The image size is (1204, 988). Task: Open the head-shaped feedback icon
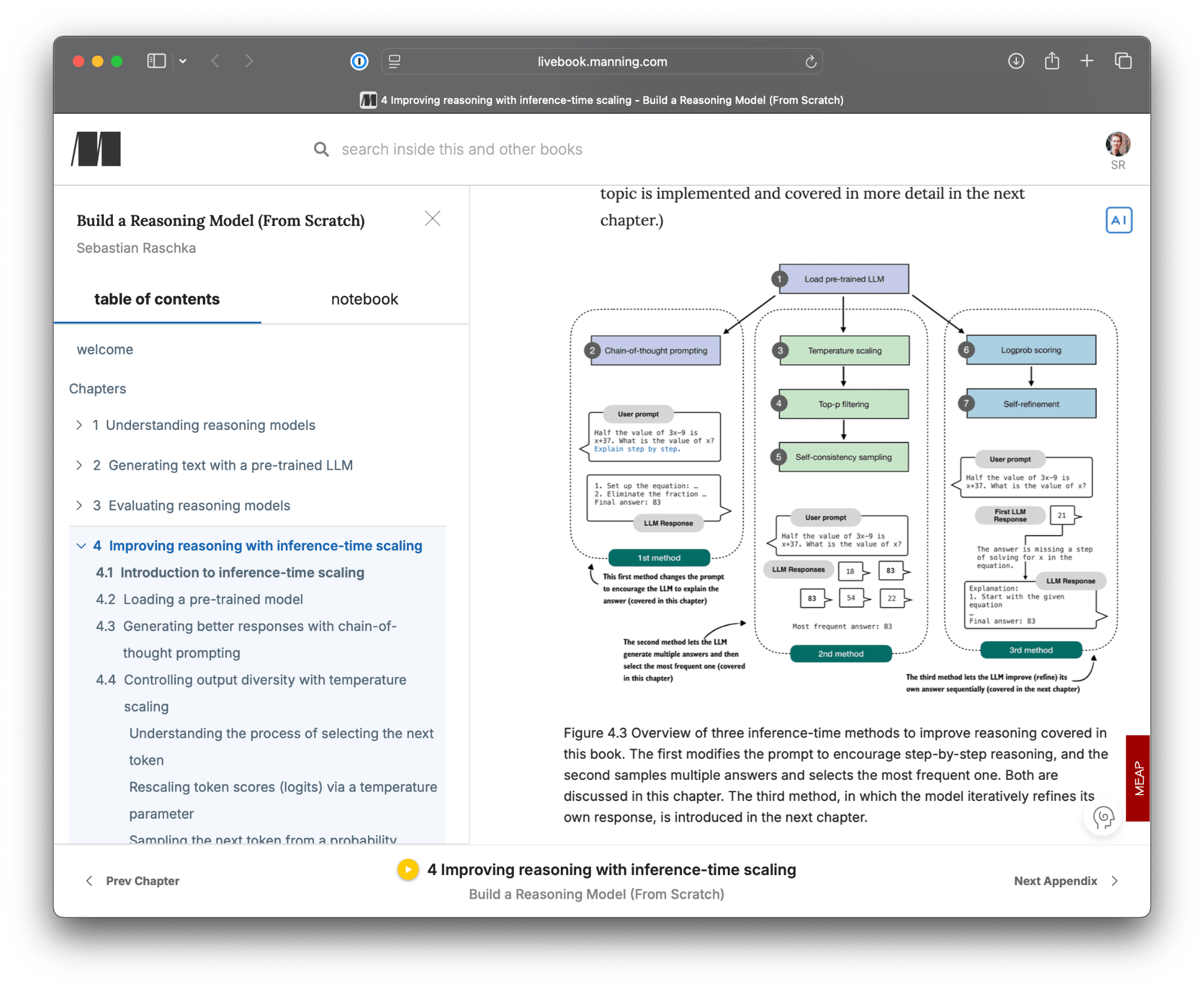(x=1103, y=817)
